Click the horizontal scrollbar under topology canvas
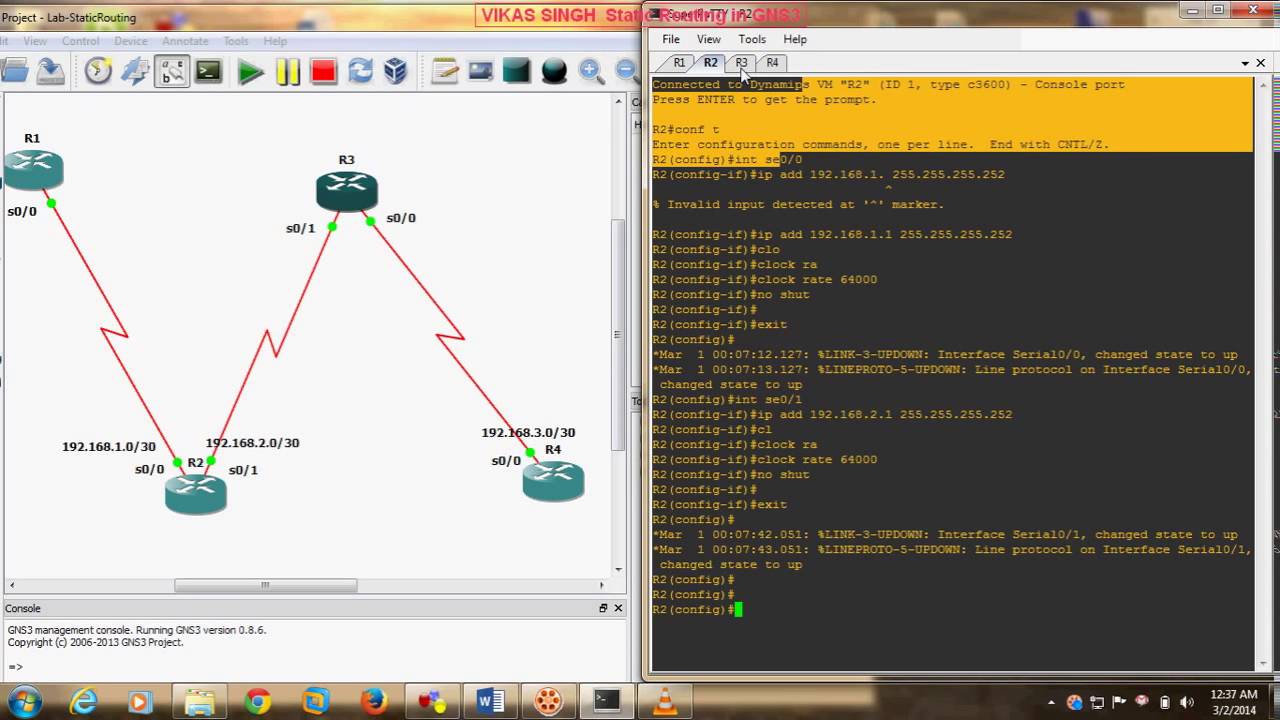1280x720 pixels. tap(265, 585)
